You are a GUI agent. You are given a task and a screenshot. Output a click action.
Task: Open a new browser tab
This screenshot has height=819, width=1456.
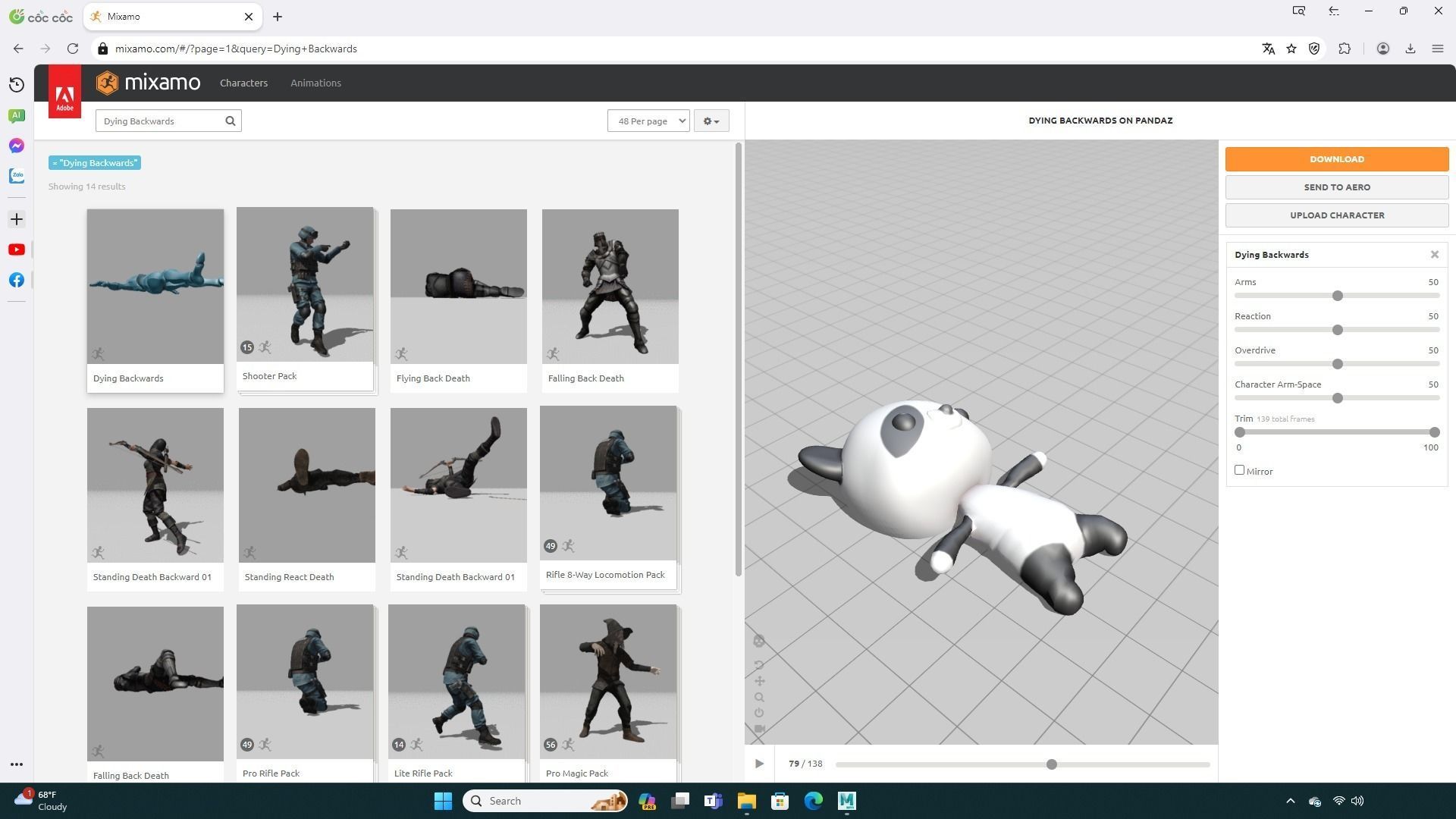pyautogui.click(x=278, y=17)
